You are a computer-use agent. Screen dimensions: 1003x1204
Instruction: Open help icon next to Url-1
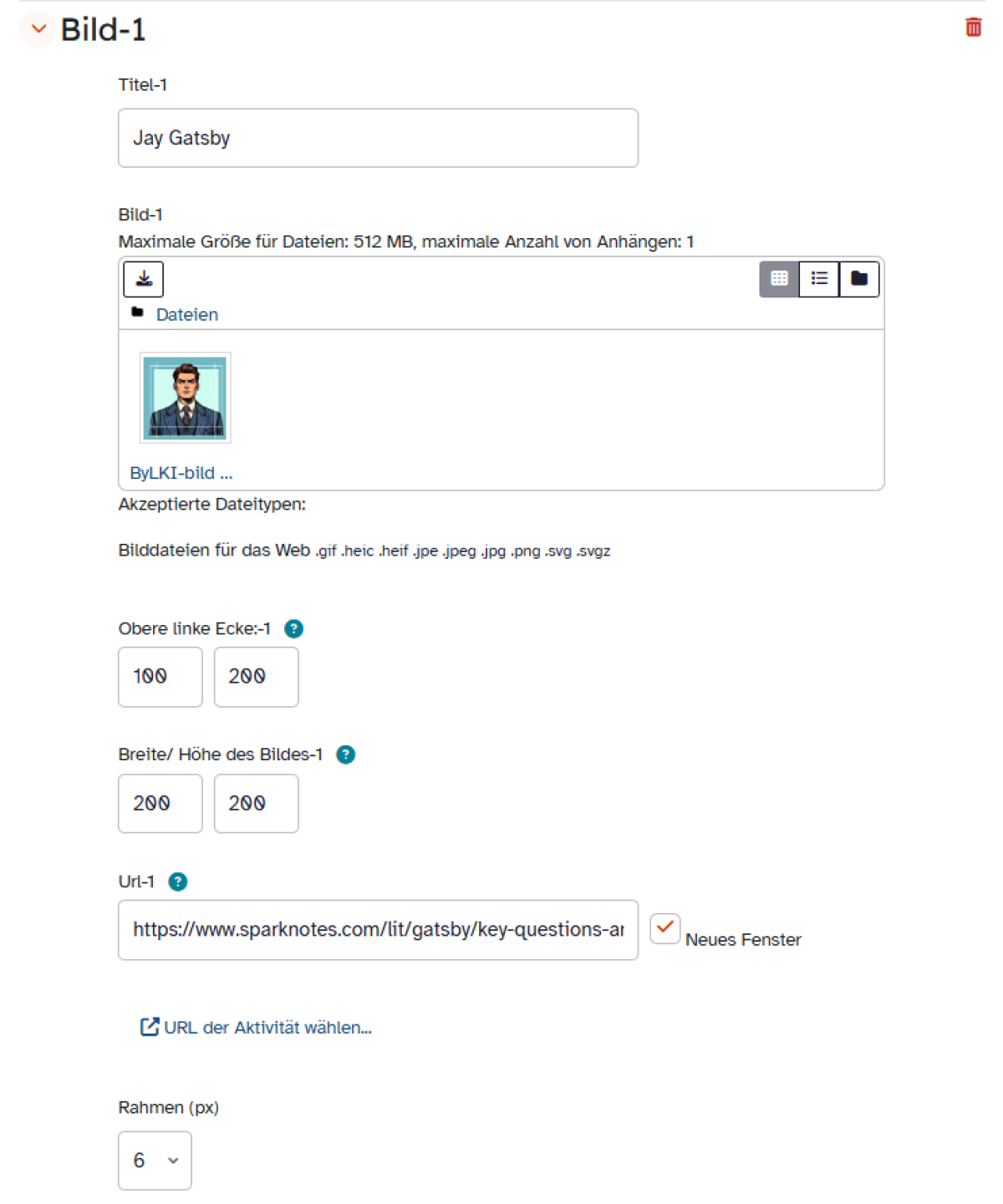point(178,881)
